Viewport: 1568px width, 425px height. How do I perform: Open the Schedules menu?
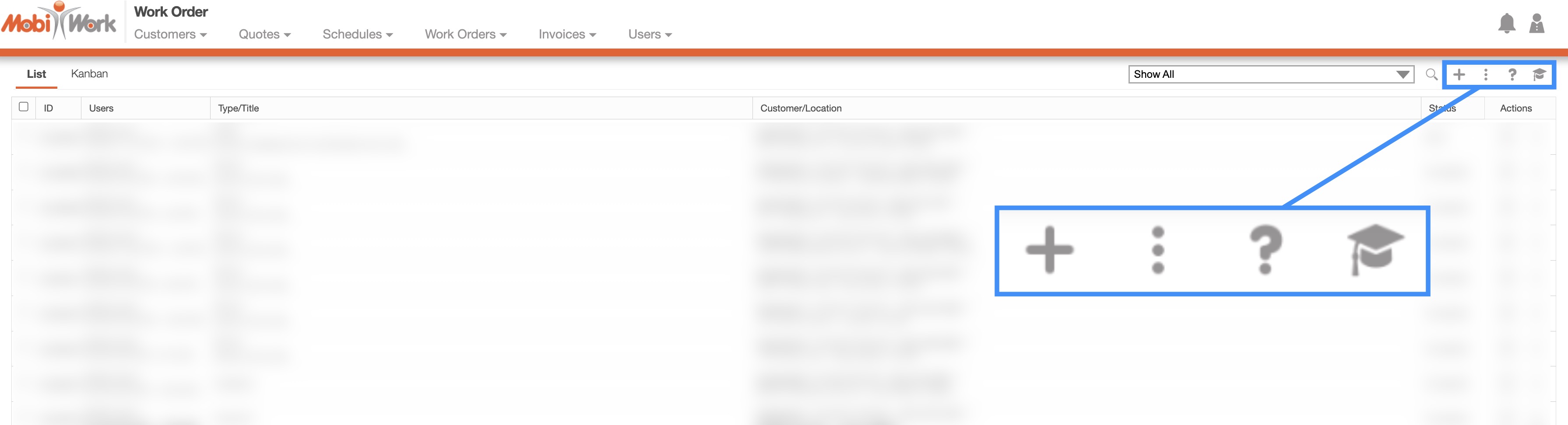click(357, 35)
